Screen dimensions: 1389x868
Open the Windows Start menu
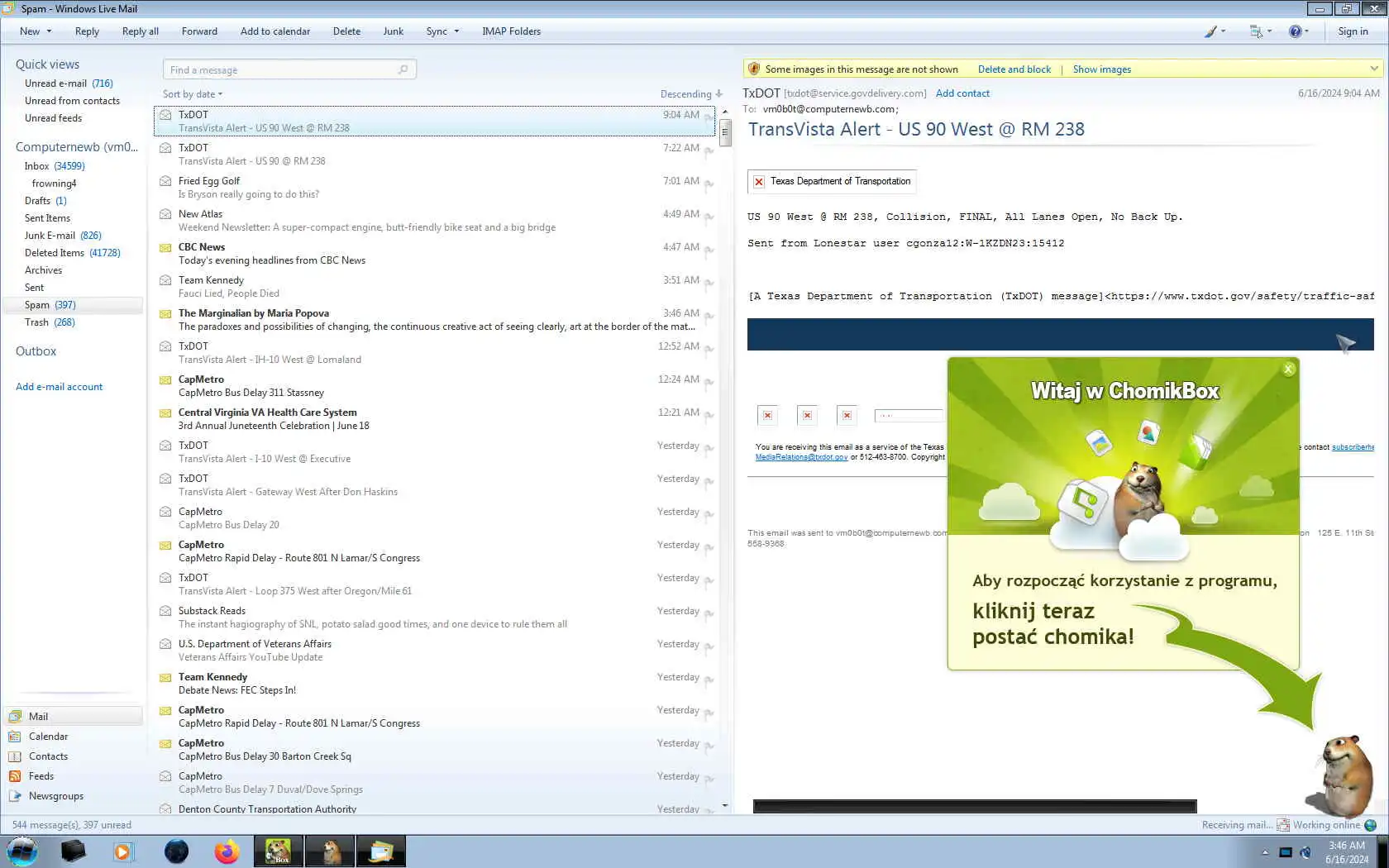click(22, 851)
